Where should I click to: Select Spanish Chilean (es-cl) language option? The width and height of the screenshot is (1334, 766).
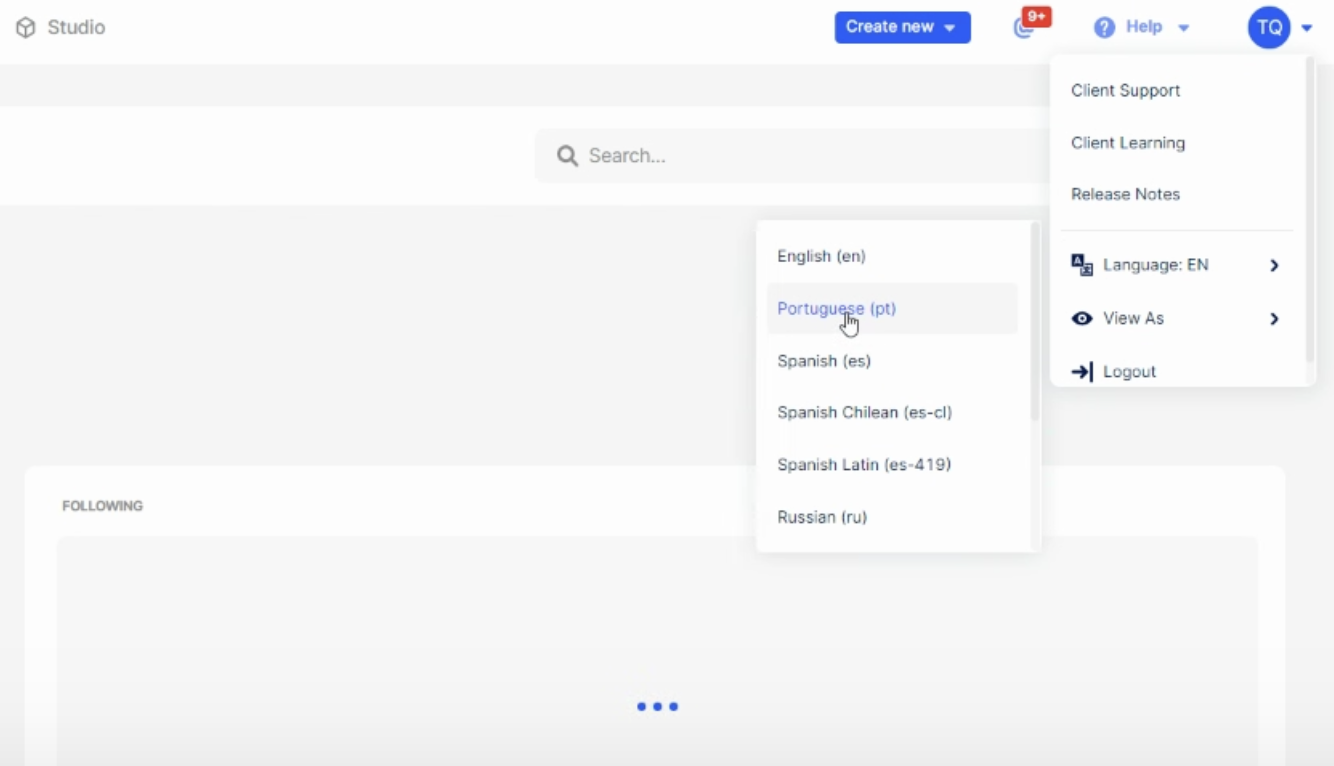pos(864,412)
